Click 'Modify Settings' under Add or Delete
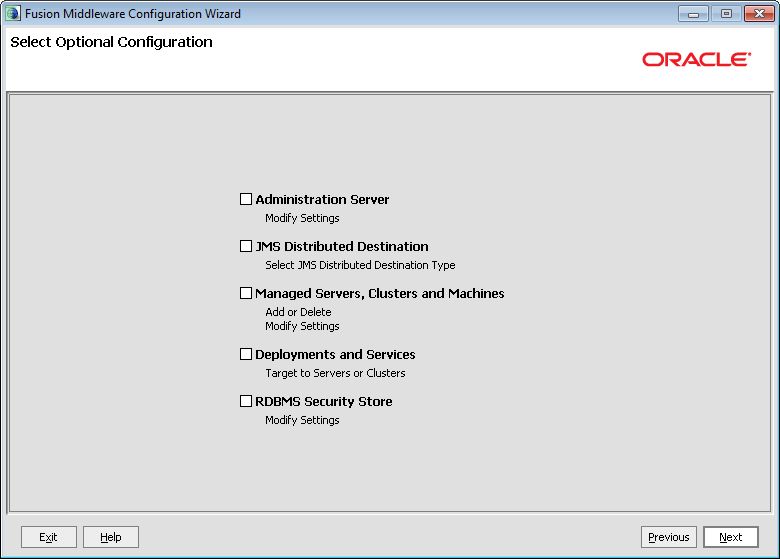 pos(302,326)
